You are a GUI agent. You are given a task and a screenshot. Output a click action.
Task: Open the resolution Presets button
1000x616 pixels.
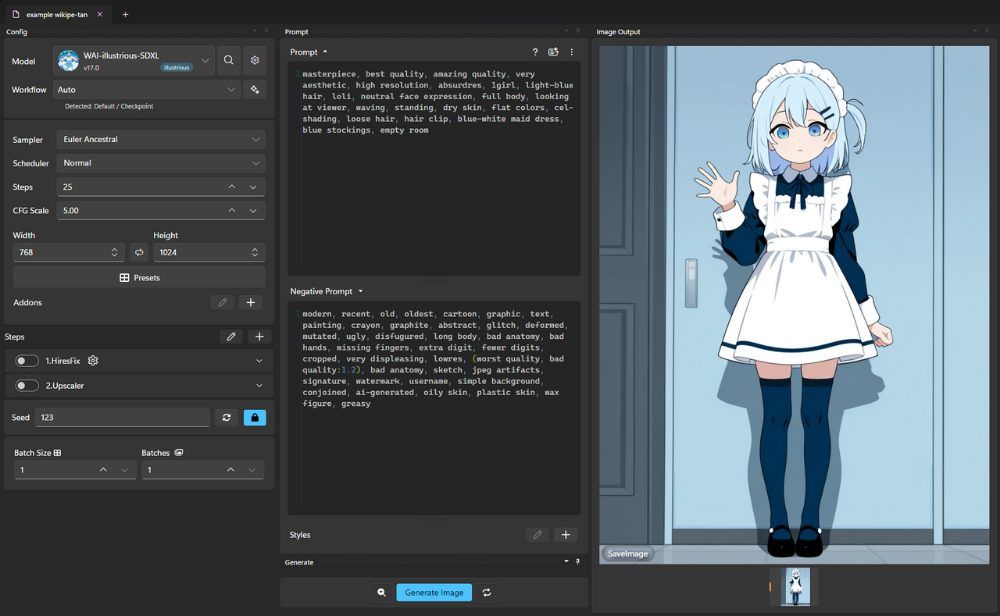(x=139, y=278)
